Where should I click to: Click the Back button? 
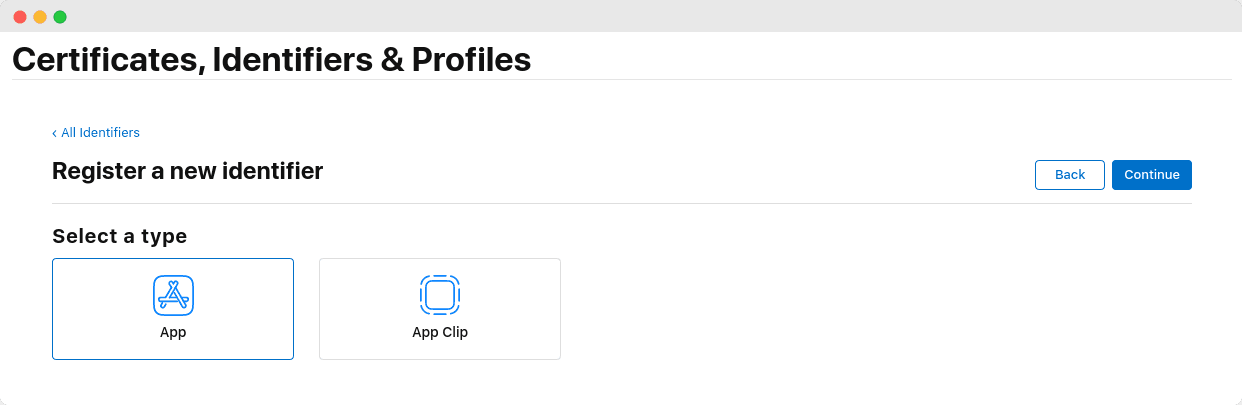point(1070,175)
